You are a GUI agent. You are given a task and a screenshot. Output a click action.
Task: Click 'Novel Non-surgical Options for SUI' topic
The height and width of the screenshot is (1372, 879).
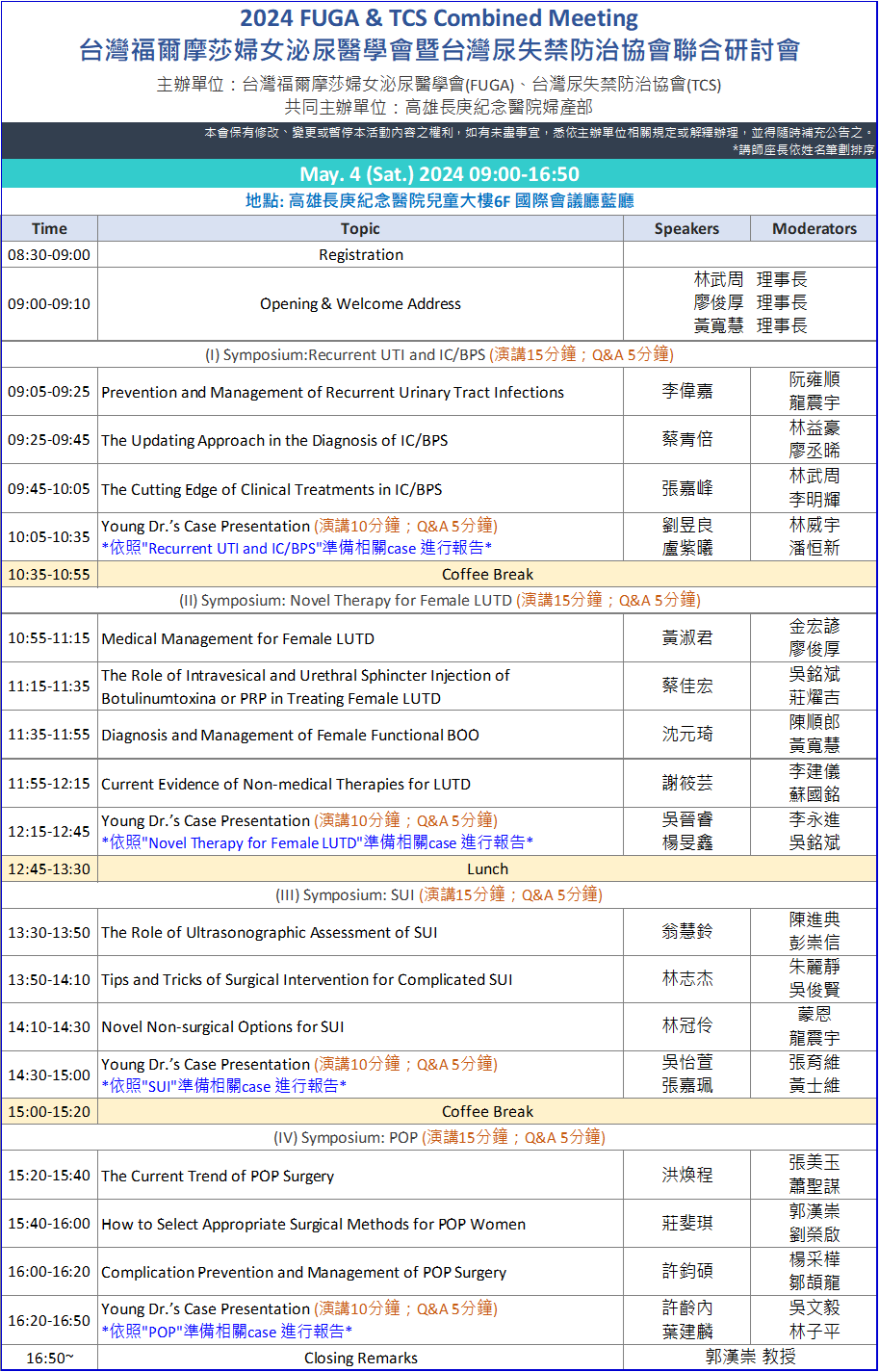(222, 1027)
